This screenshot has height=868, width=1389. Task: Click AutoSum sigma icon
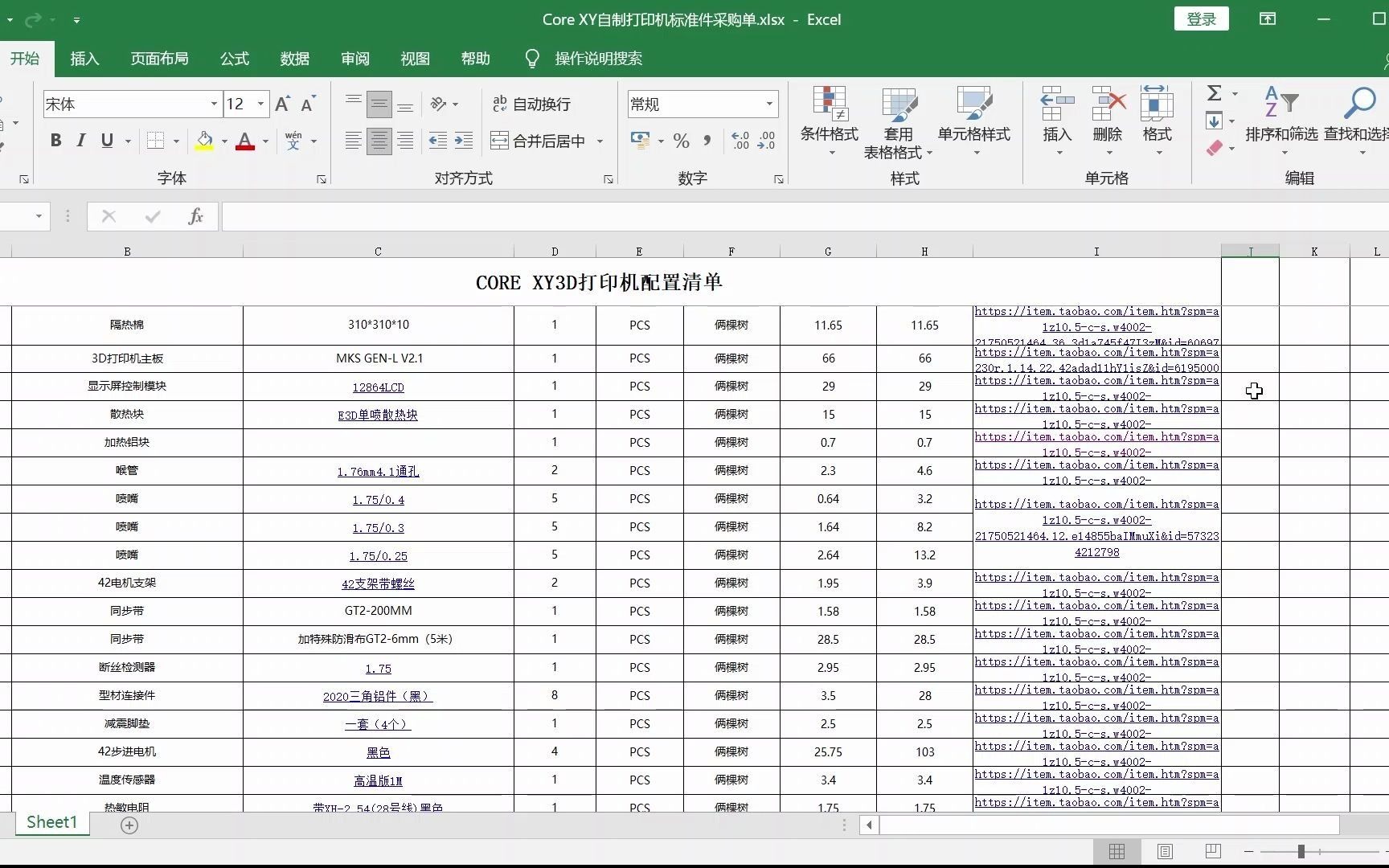coord(1215,93)
